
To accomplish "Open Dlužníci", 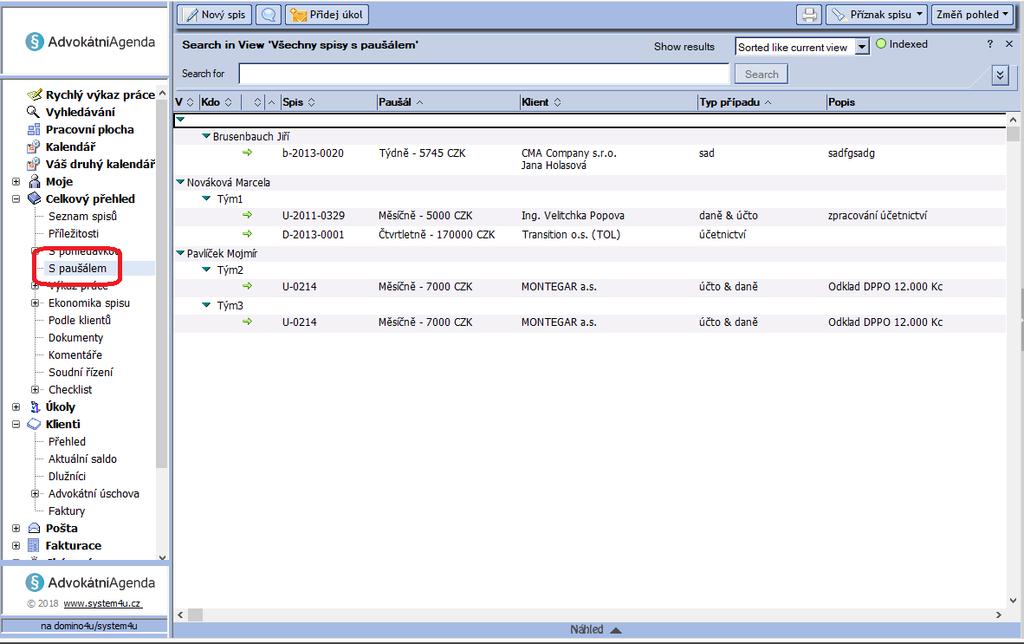I will pos(67,476).
